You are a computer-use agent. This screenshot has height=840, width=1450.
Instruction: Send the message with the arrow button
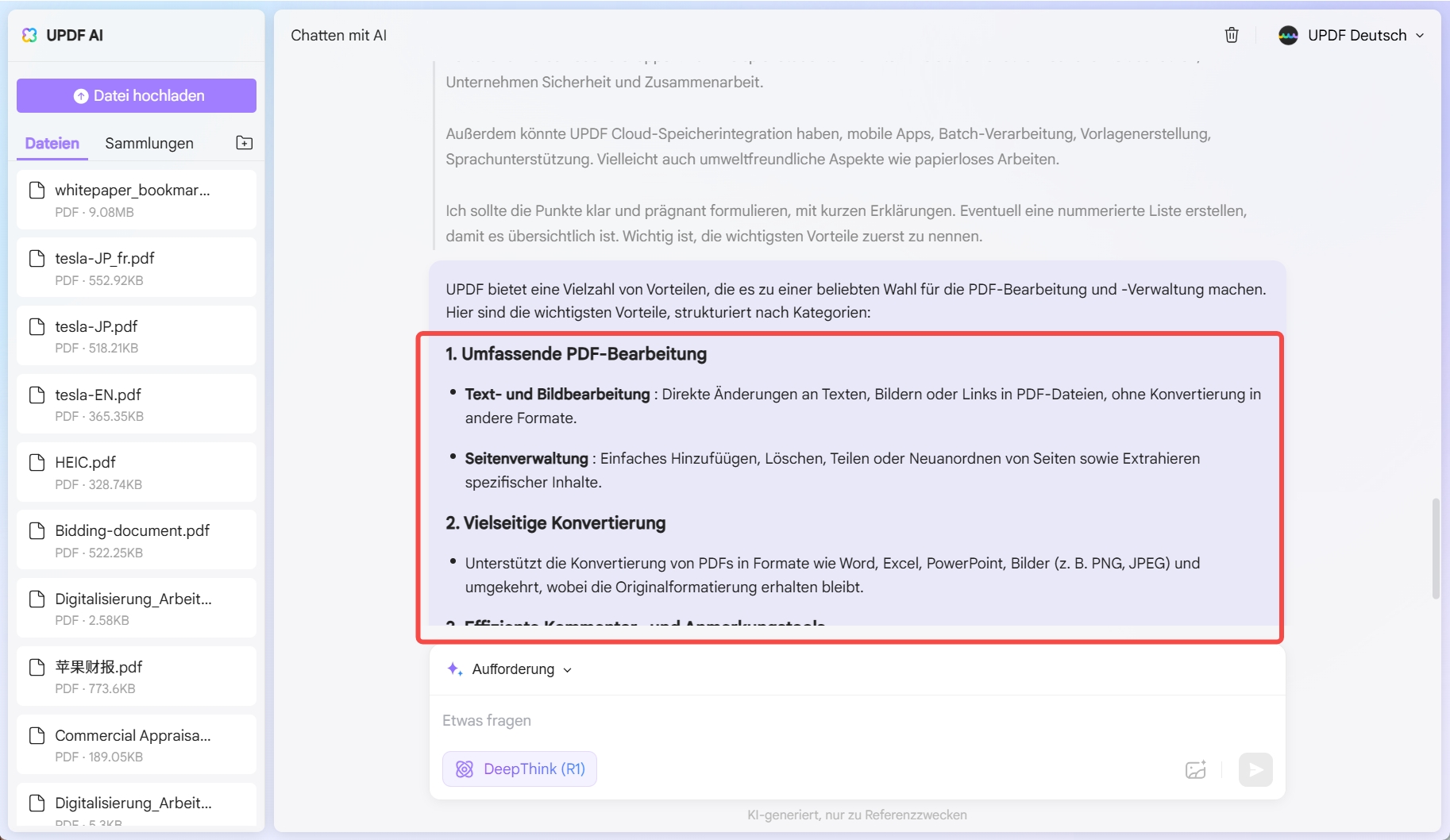[1255, 769]
